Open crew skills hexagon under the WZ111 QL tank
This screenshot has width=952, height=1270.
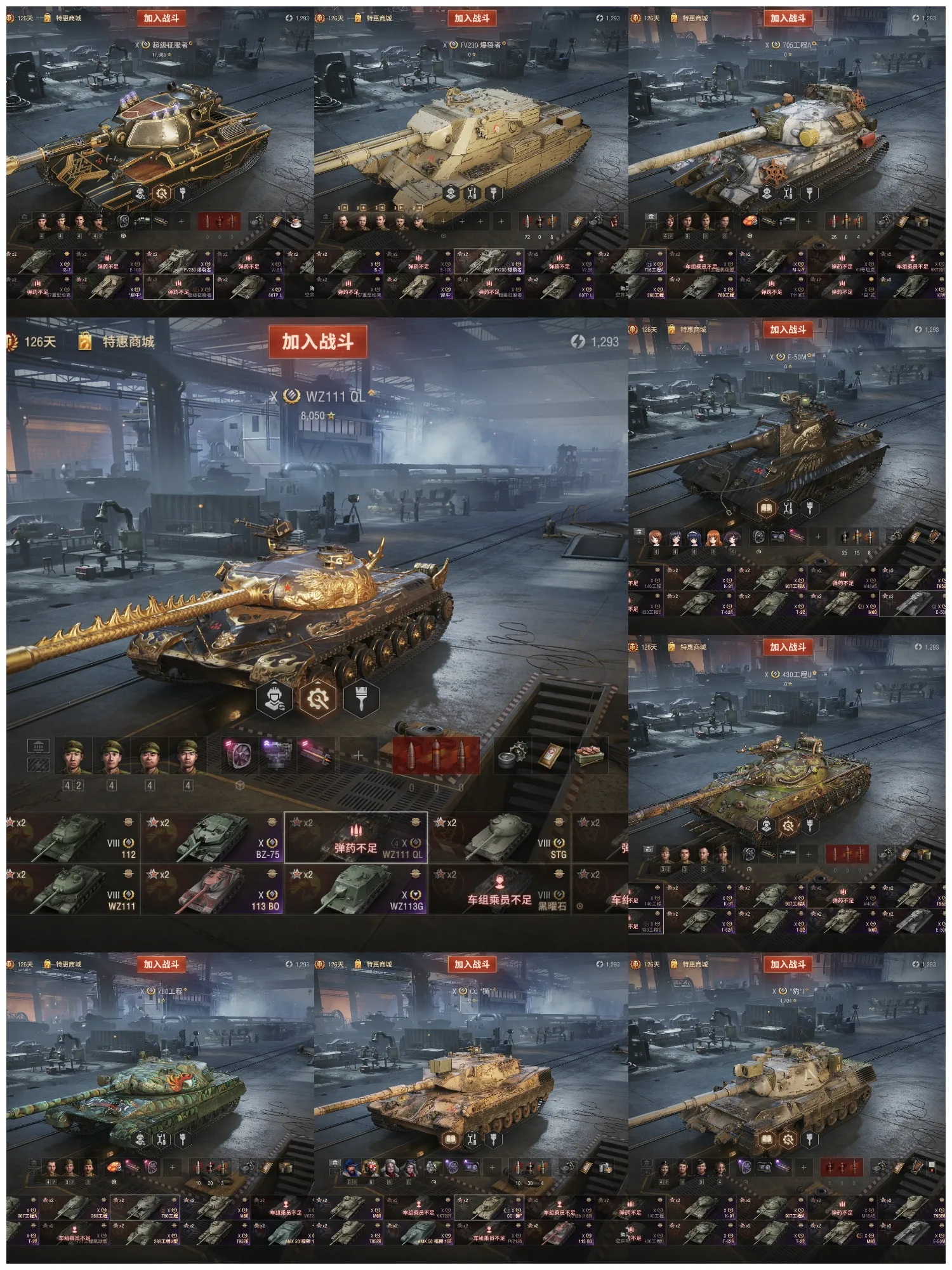click(274, 699)
